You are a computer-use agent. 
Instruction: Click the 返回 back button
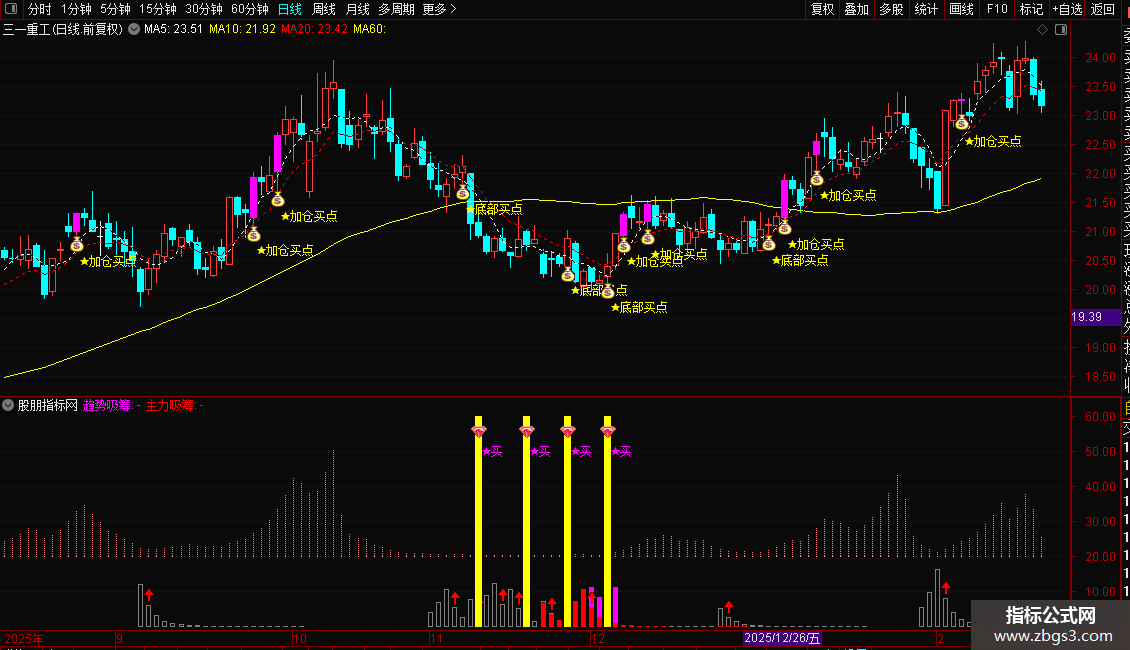tap(1103, 9)
